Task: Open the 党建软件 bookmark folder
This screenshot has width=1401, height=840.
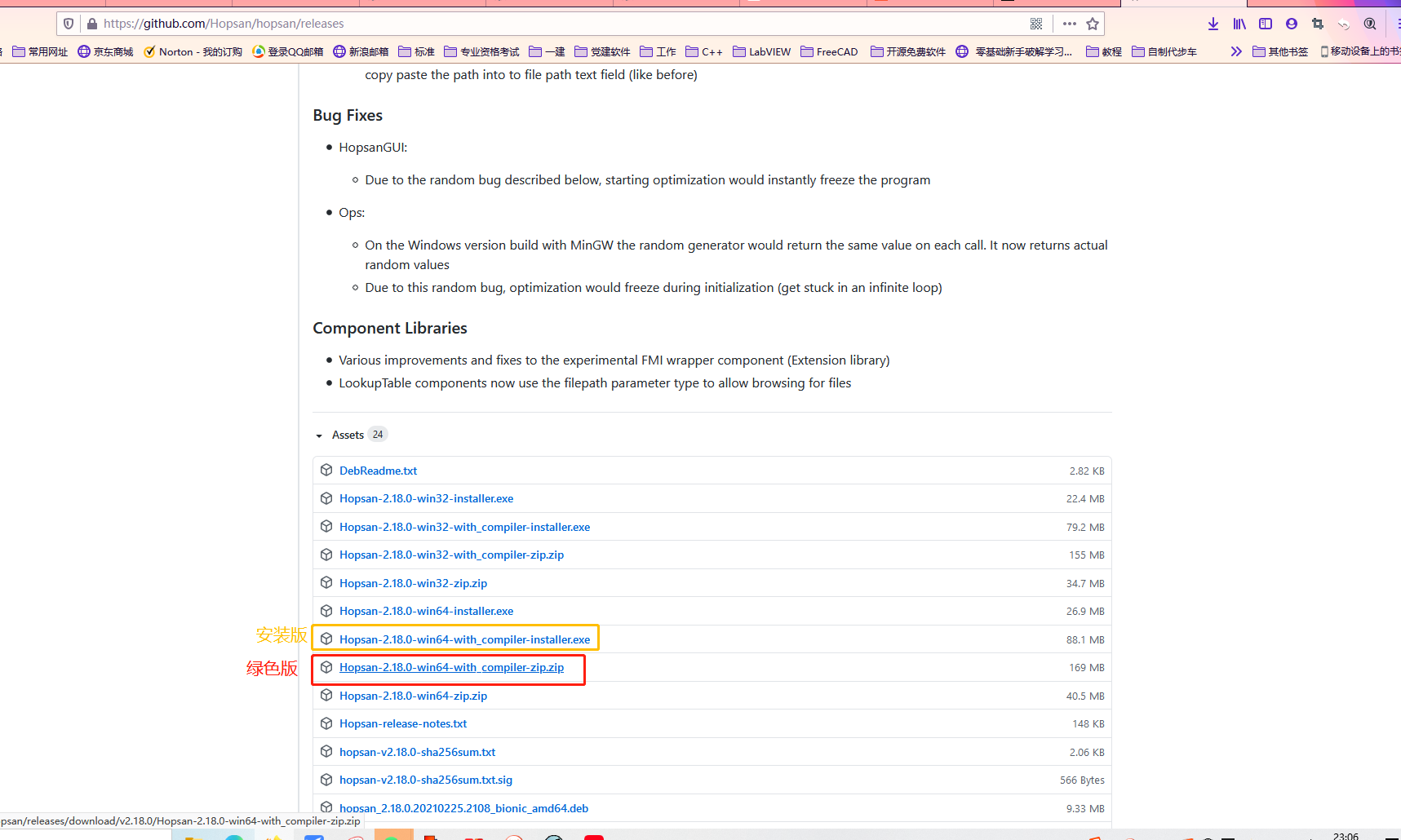Action: point(602,51)
